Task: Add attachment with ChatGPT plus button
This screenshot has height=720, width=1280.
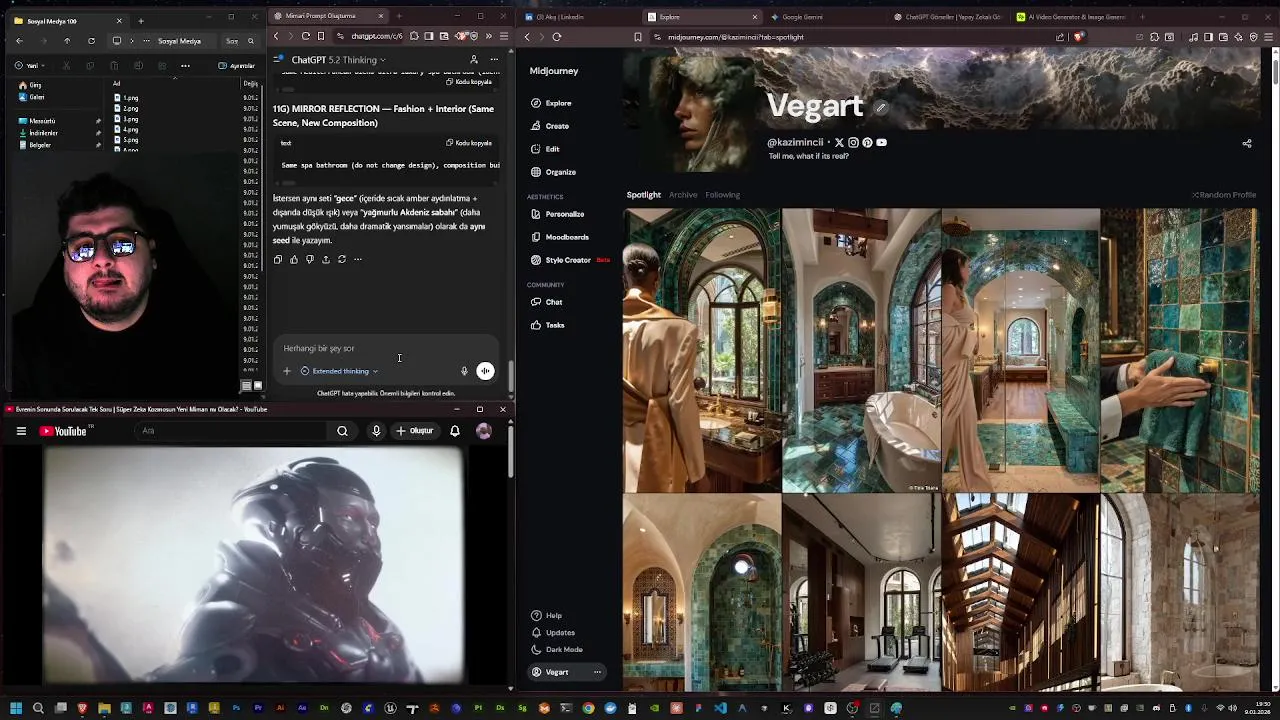Action: 286,371
